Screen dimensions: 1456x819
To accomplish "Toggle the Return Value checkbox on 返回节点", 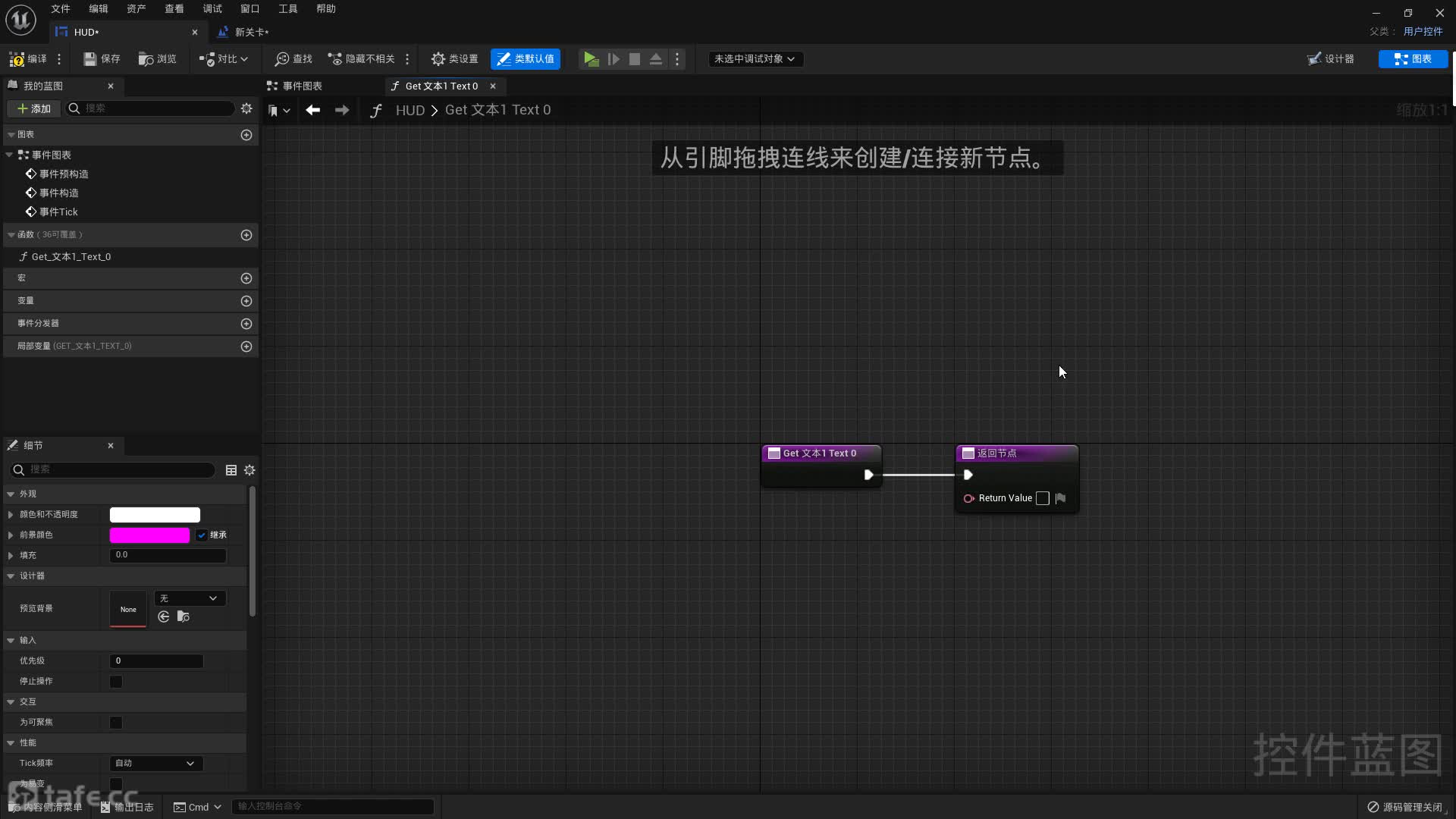I will coord(1043,498).
